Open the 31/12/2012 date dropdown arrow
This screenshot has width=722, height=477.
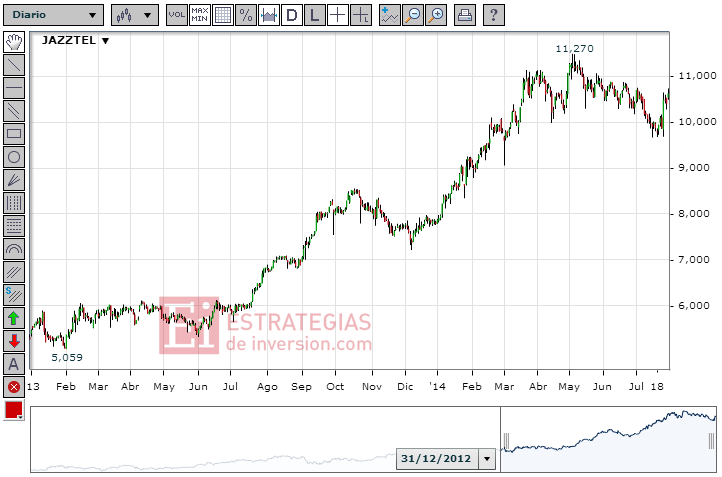coord(487,459)
